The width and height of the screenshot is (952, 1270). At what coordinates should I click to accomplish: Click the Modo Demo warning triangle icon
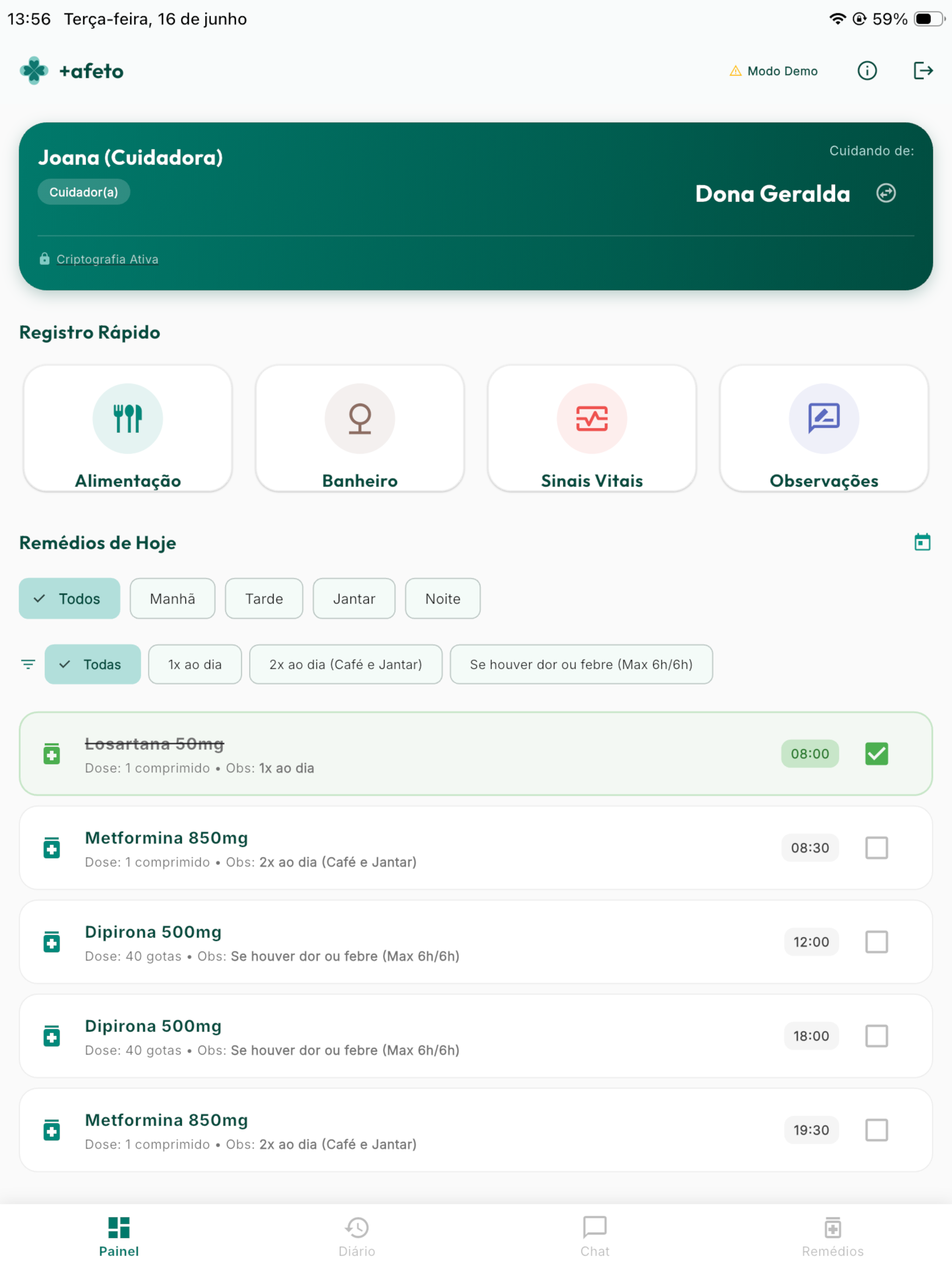735,71
